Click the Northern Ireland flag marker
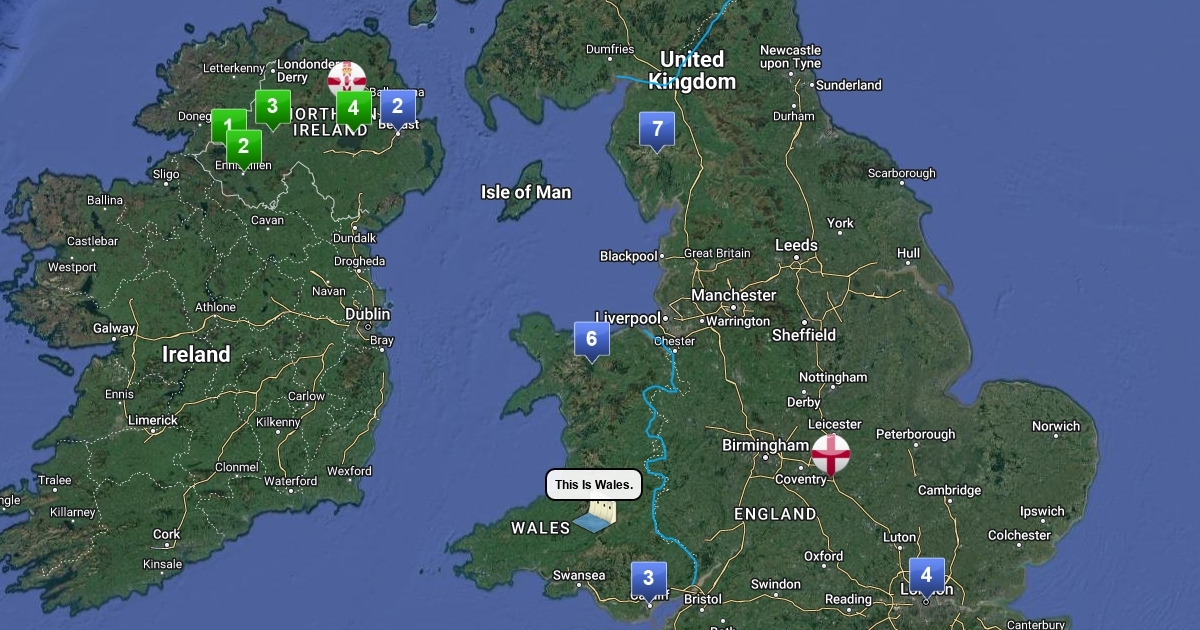 [347, 78]
